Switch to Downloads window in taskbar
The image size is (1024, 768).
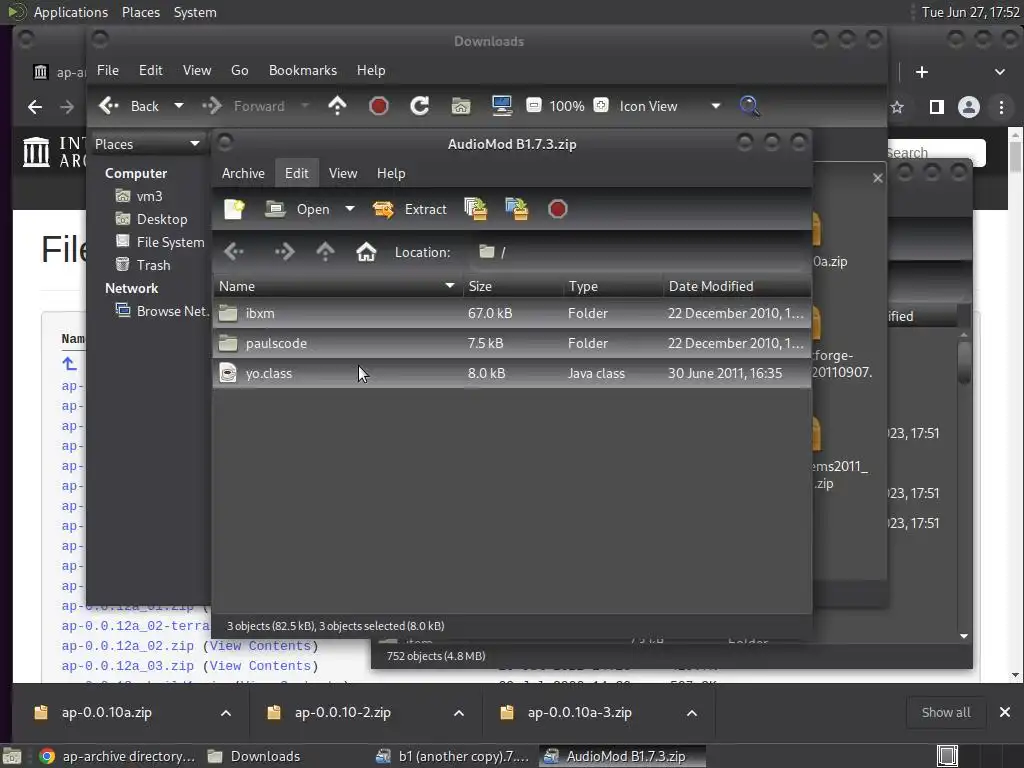tap(254, 756)
